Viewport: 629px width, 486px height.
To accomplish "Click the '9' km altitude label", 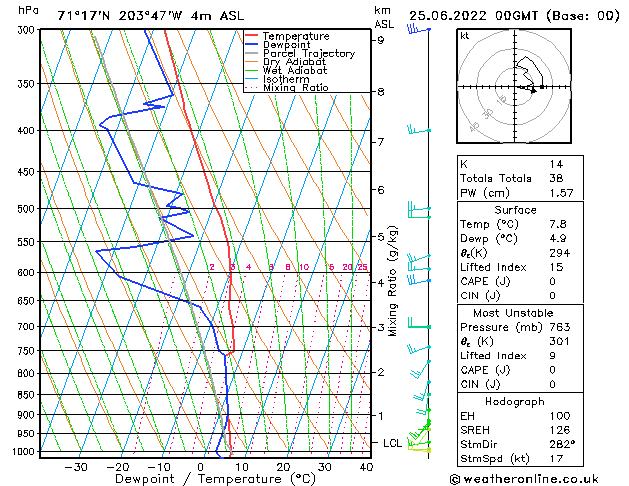I will 381,40.
